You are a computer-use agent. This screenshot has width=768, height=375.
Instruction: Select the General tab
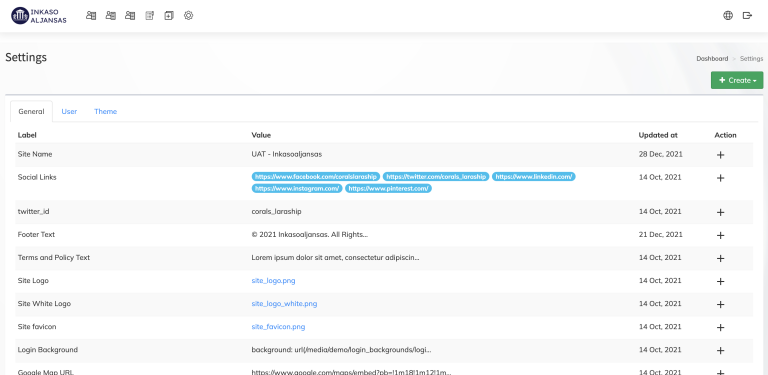pos(31,112)
